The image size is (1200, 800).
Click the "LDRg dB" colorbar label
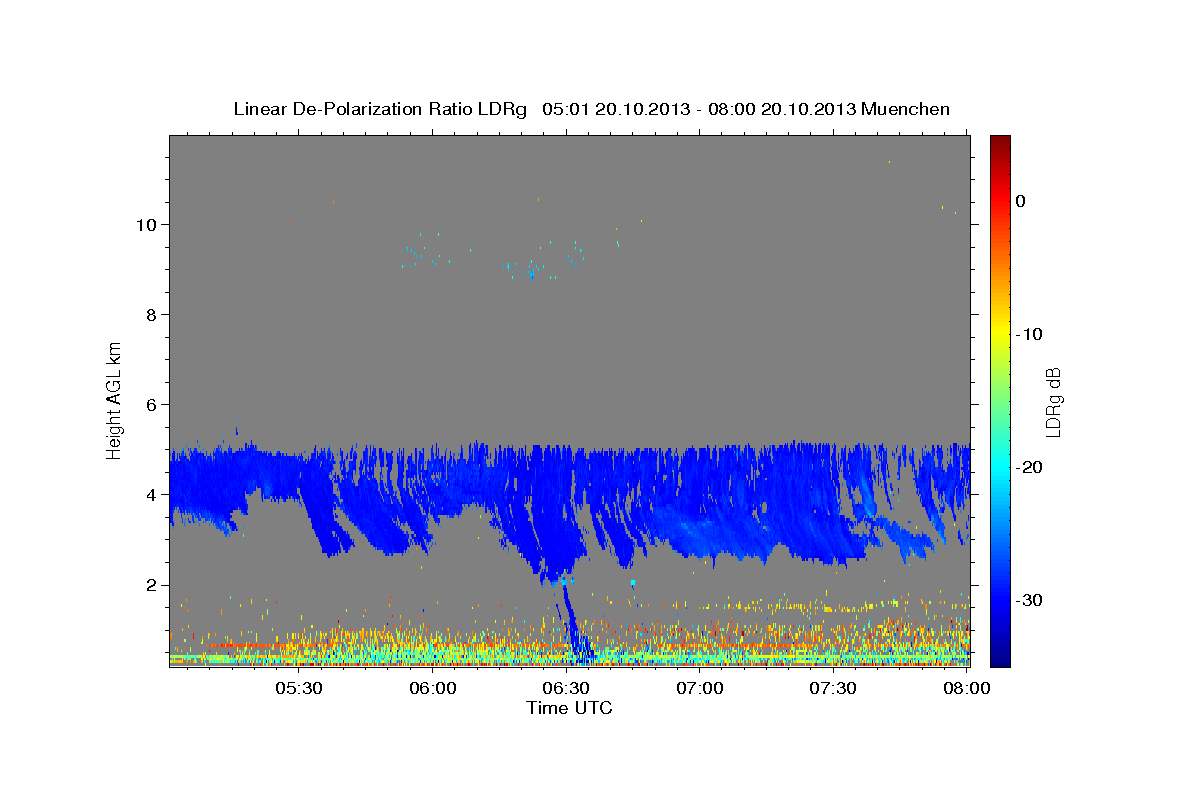pyautogui.click(x=1053, y=402)
